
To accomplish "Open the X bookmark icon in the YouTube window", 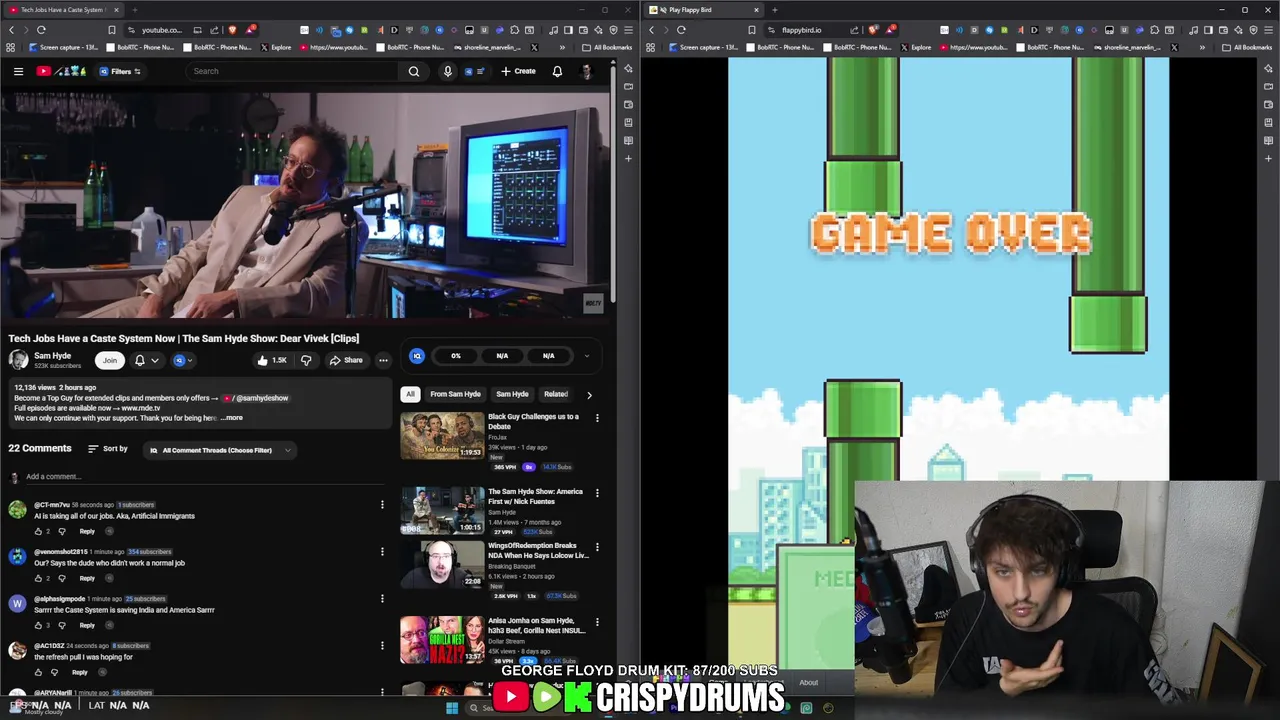I will click(x=534, y=47).
